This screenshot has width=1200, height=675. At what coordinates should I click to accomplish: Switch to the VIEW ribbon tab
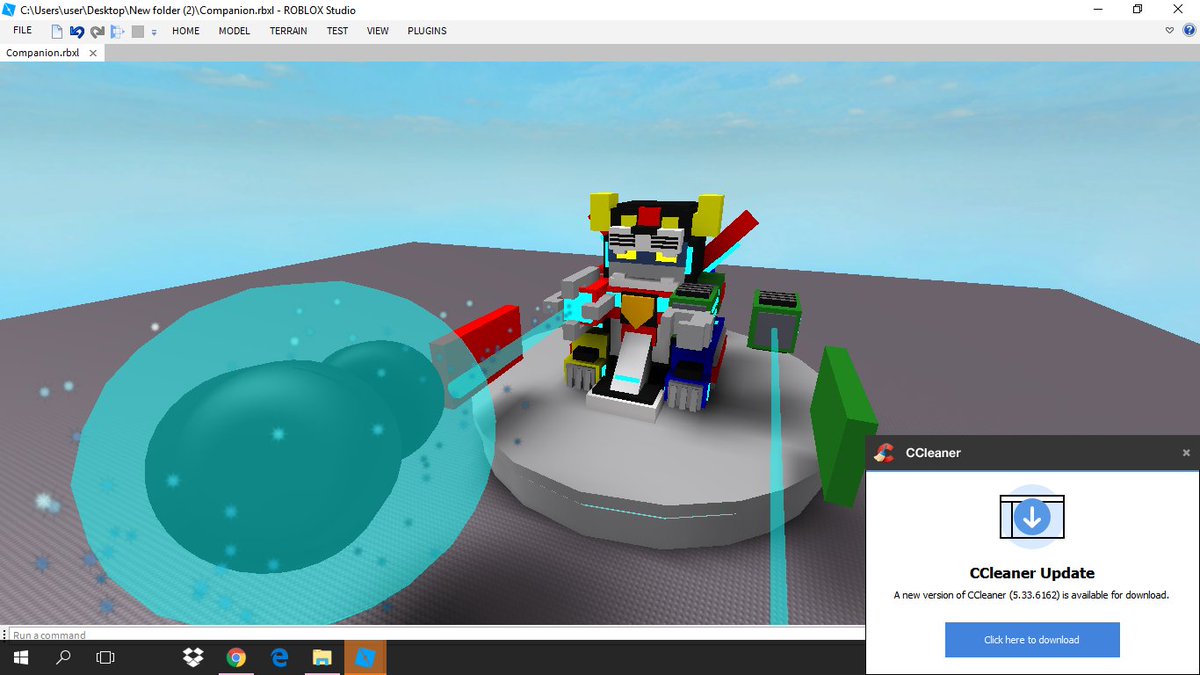pos(378,31)
